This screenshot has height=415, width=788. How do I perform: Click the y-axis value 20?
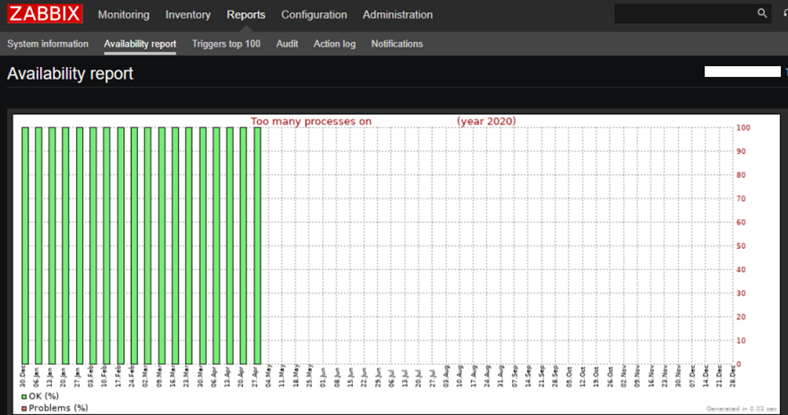click(741, 317)
